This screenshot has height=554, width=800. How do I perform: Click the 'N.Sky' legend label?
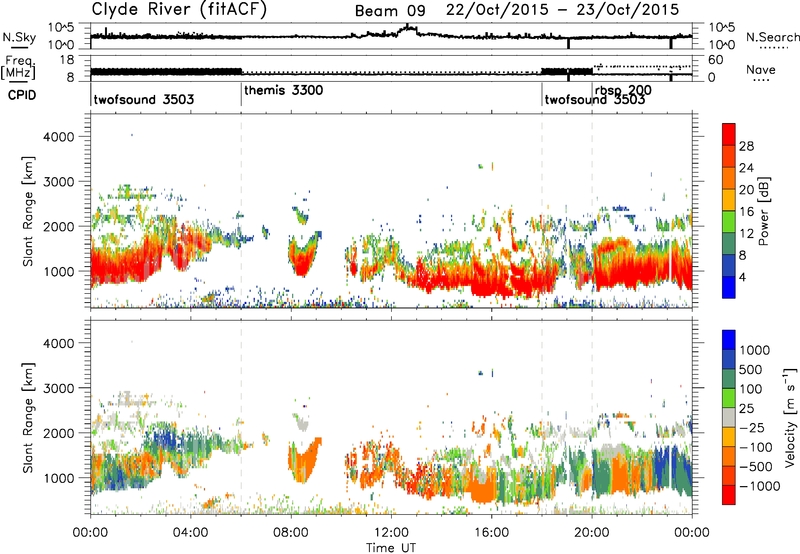(19, 37)
